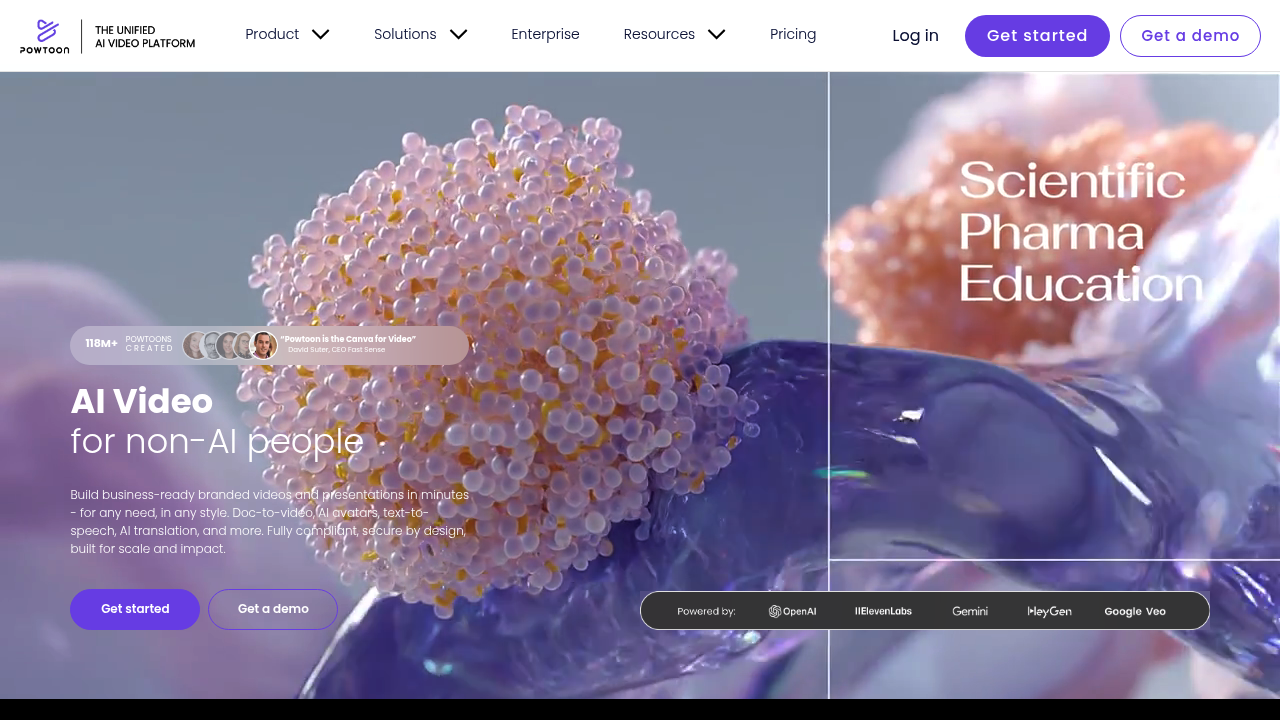
Task: Click the hero Get a demo button
Action: click(273, 609)
